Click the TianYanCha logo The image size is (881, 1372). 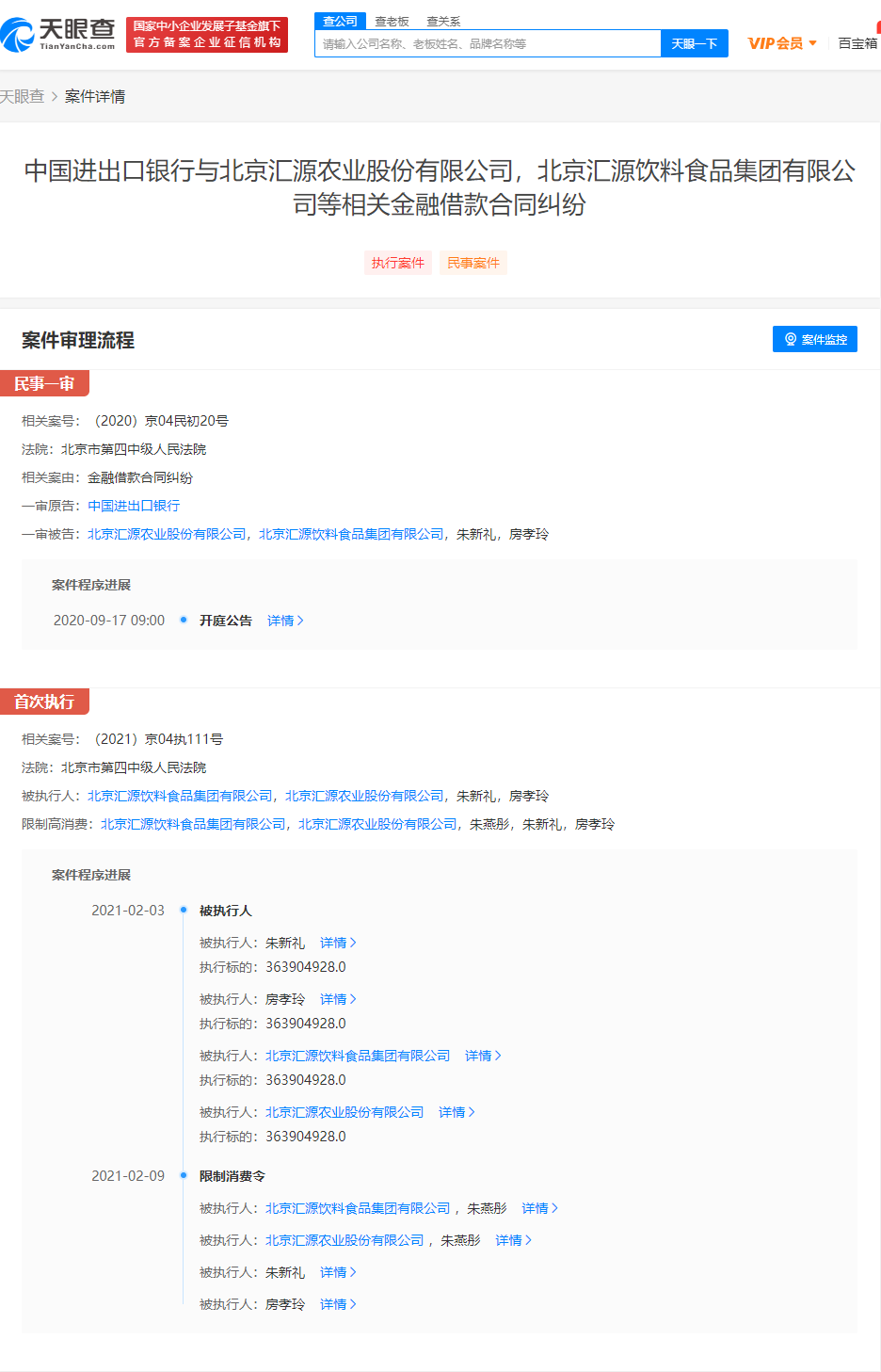pyautogui.click(x=58, y=35)
